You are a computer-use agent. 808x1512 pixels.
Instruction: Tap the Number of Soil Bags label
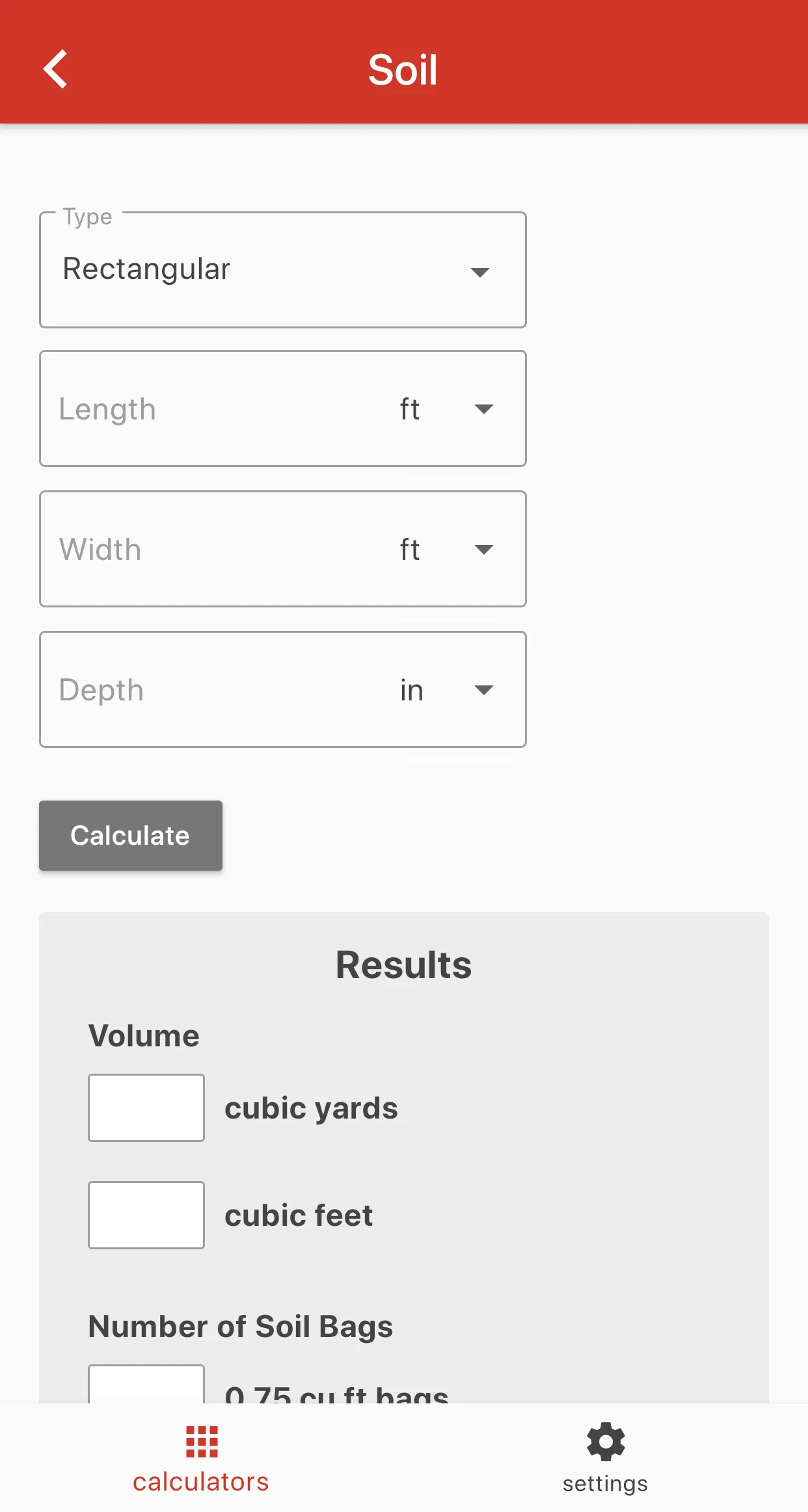(241, 1327)
